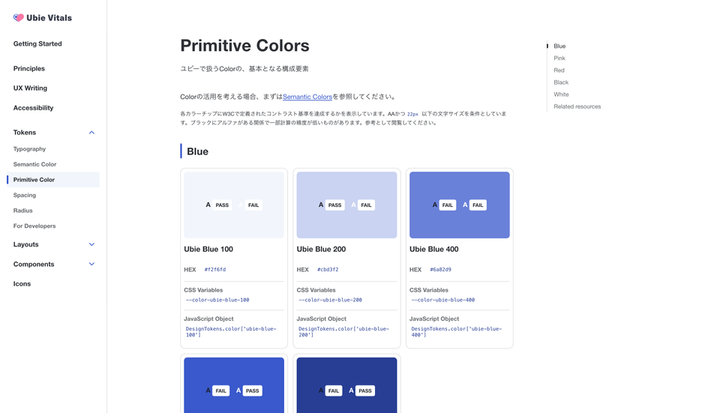This screenshot has height=413, width=720.
Task: Open the Spacing token page
Action: point(24,195)
